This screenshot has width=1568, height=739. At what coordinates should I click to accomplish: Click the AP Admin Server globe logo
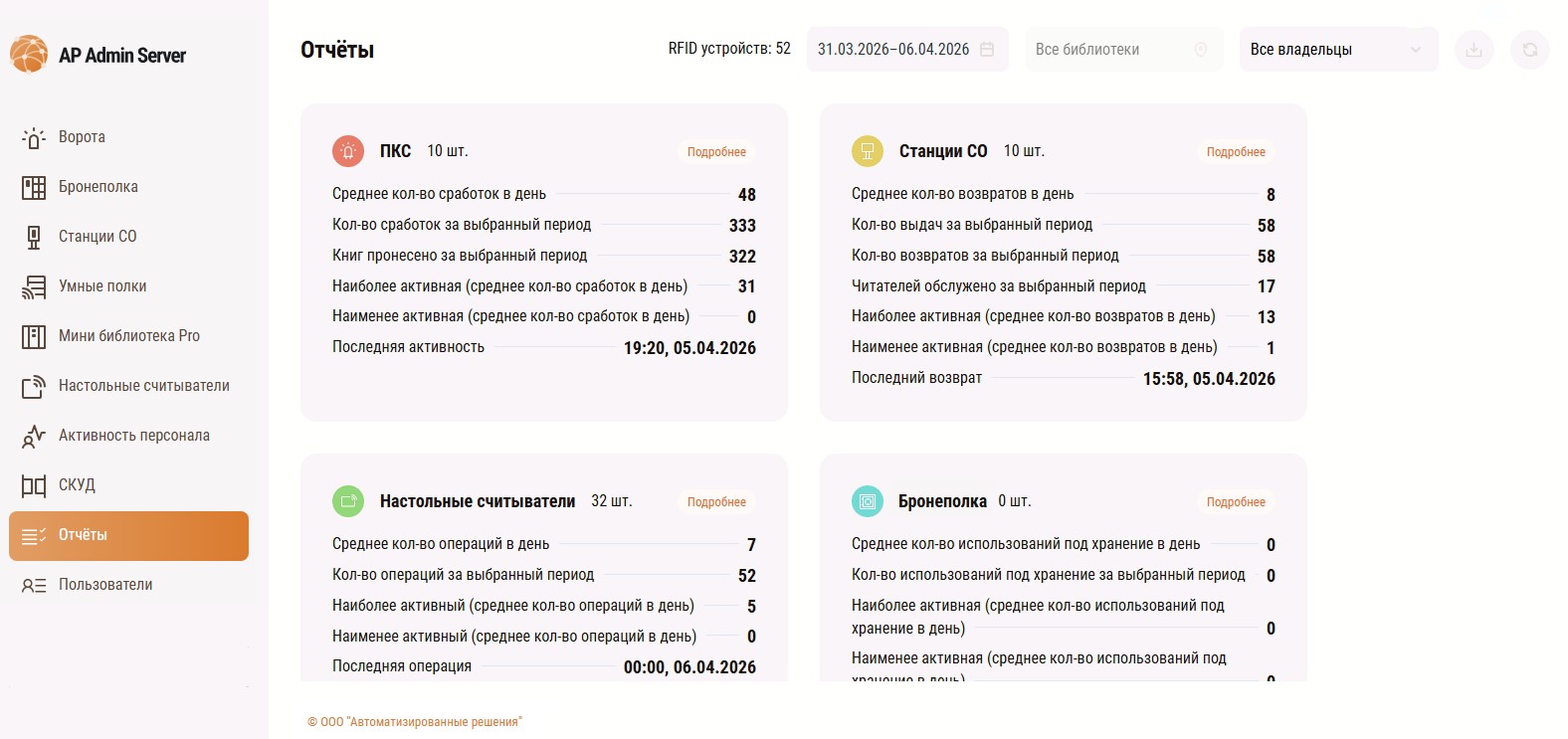click(29, 55)
